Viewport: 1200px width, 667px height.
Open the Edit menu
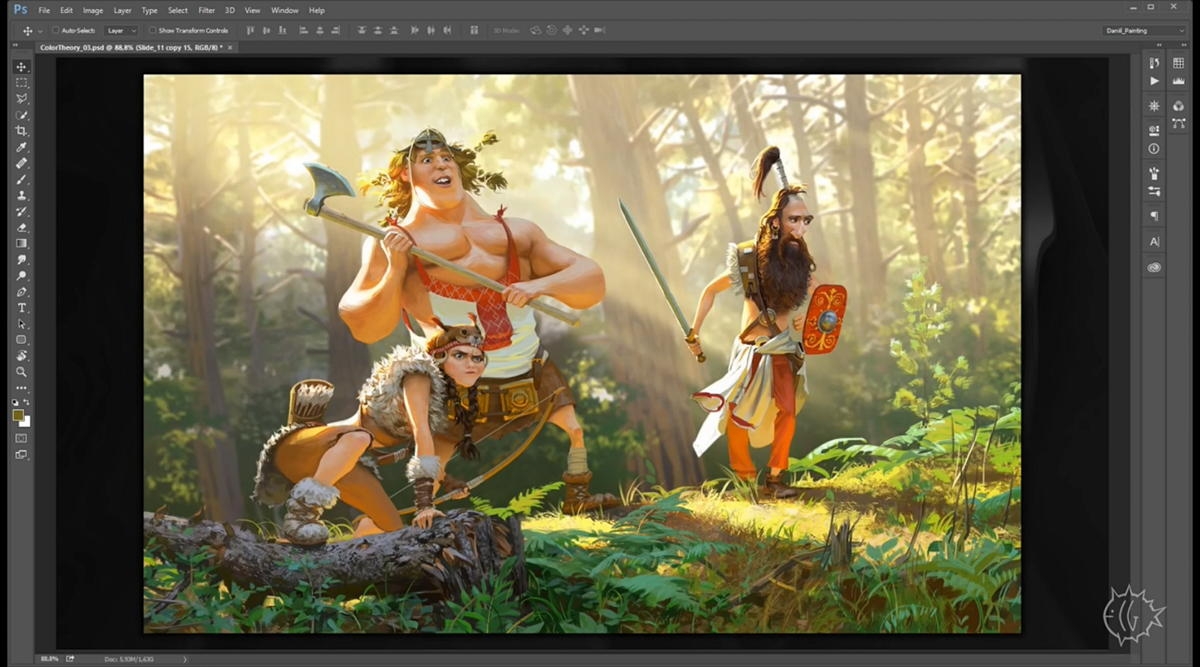click(67, 10)
